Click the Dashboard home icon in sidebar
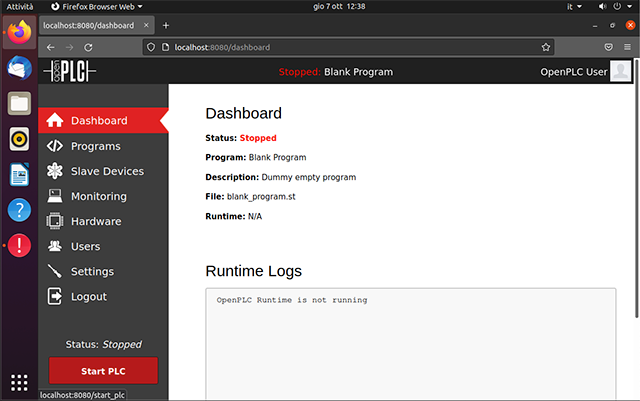Screen dimensions: 640x401 [x=55, y=121]
